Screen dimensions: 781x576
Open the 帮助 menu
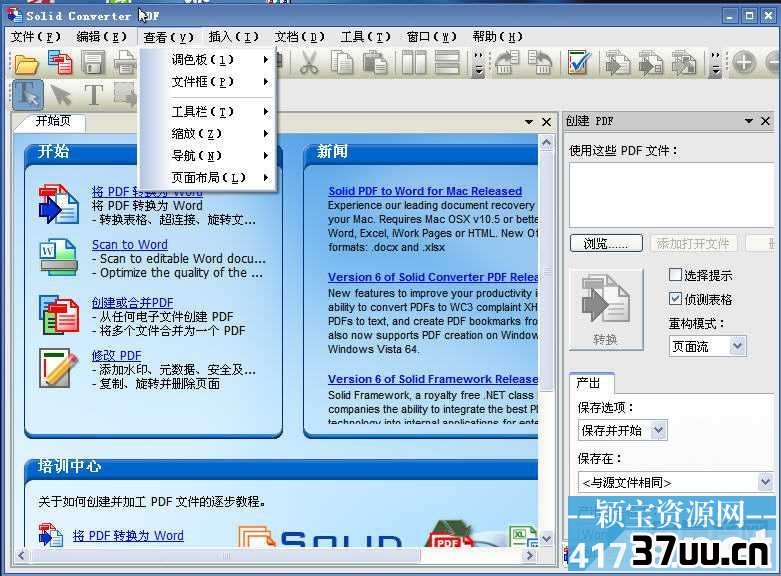497,37
